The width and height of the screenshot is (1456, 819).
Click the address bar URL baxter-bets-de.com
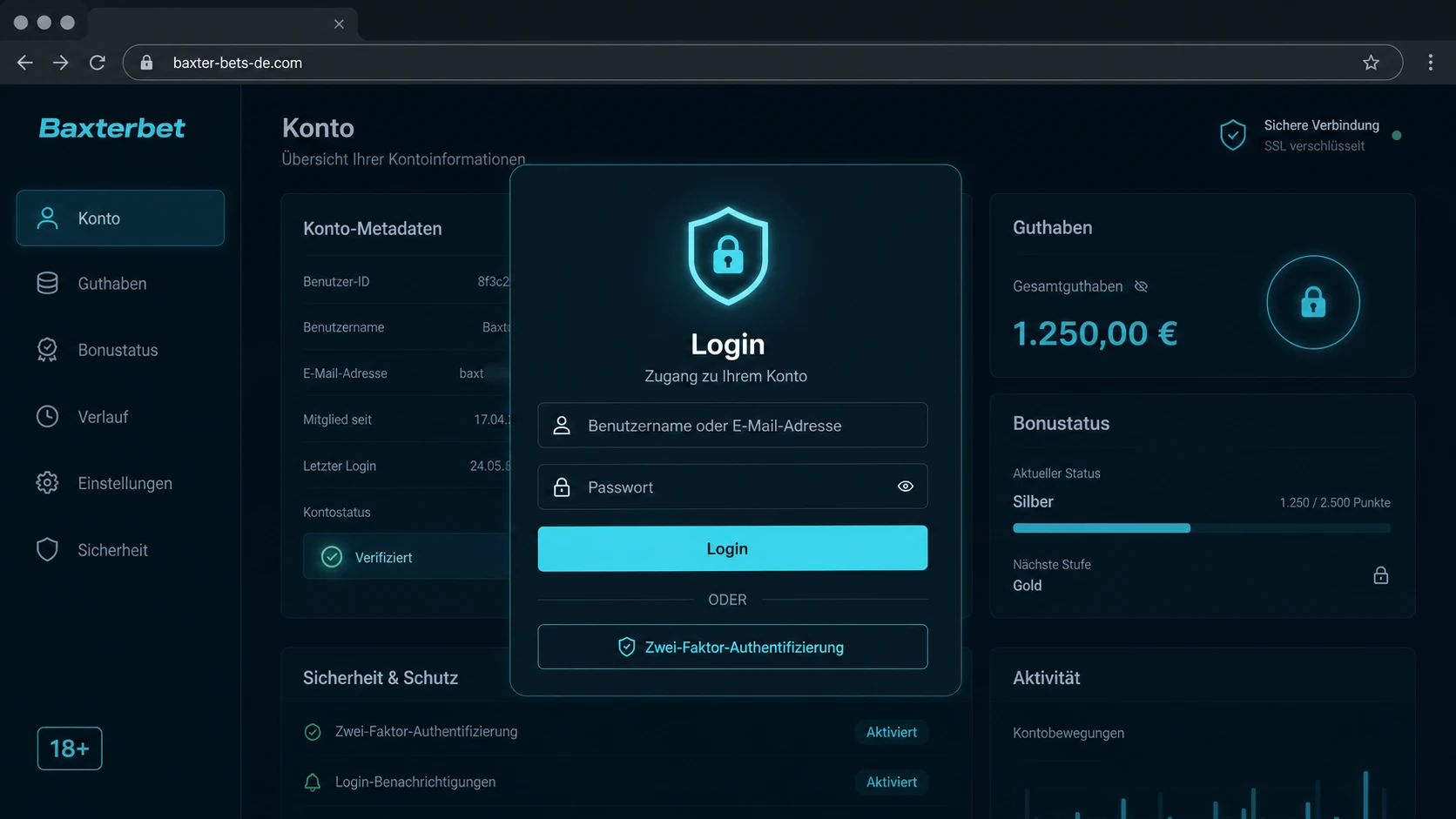238,63
